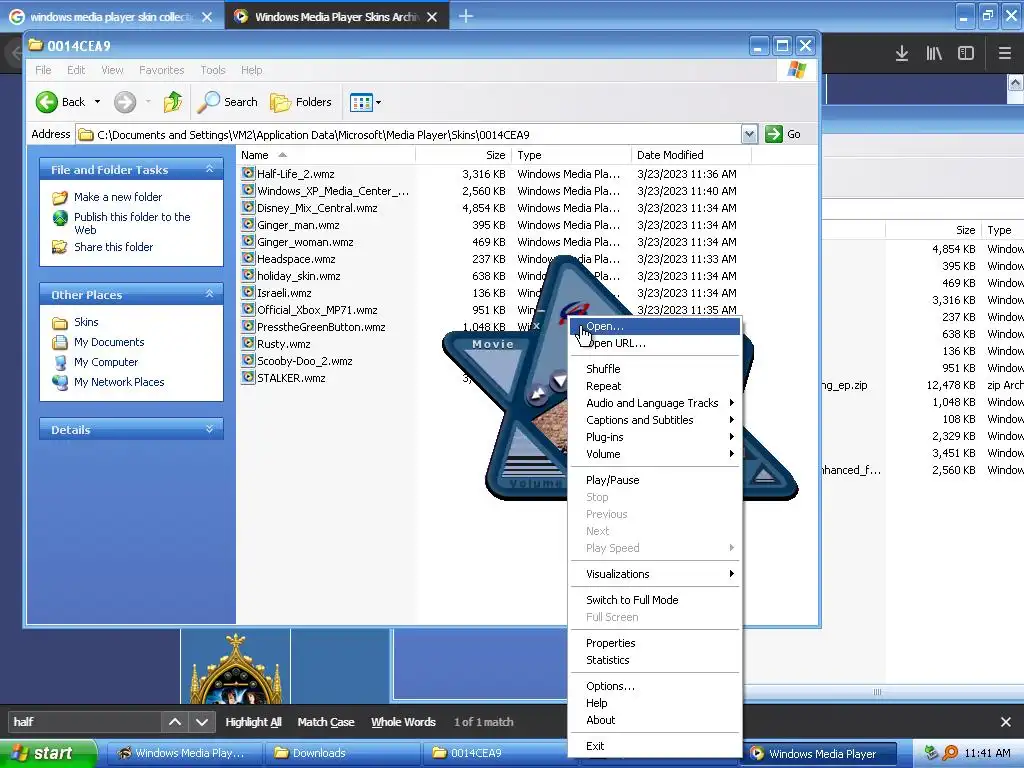Viewport: 1024px width, 768px height.
Task: Toggle Shuffle in the context menu
Action: [x=656, y=369]
